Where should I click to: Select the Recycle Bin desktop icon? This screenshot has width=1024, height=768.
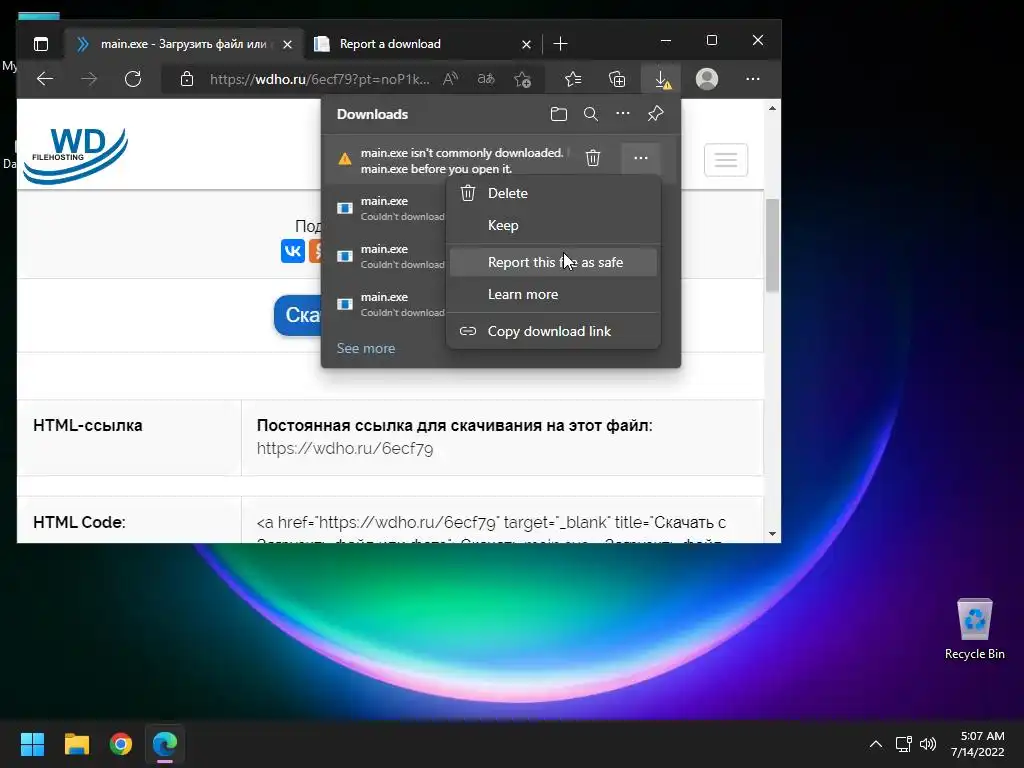[974, 630]
